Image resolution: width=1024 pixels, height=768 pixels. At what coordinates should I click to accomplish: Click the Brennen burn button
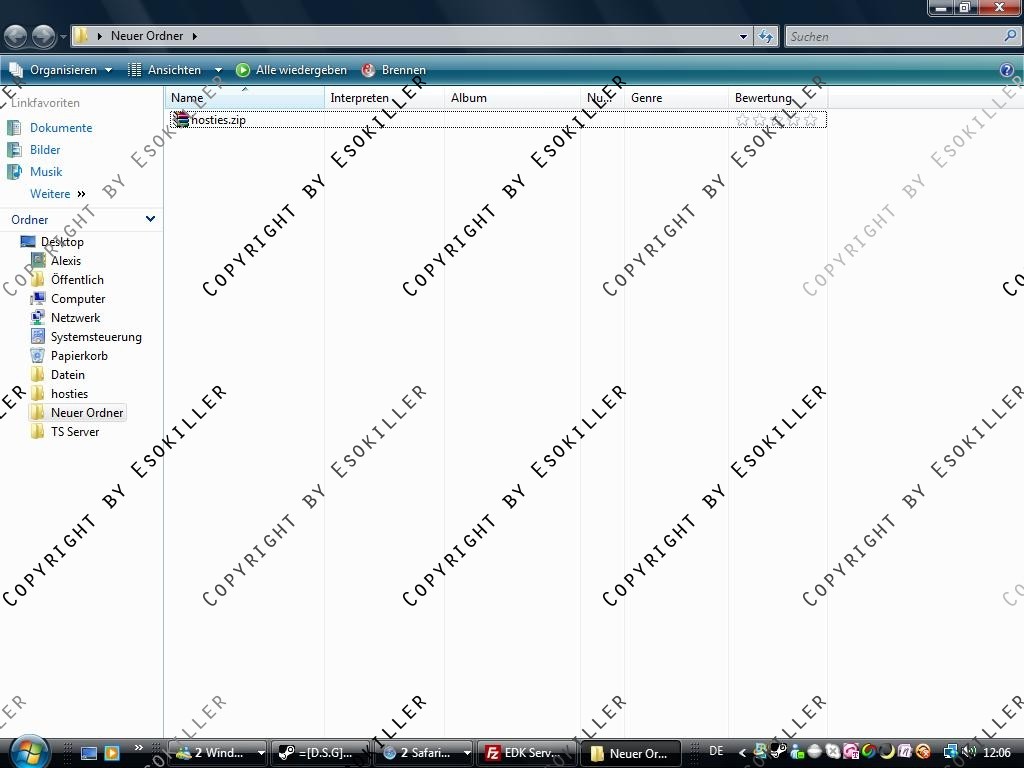(394, 70)
